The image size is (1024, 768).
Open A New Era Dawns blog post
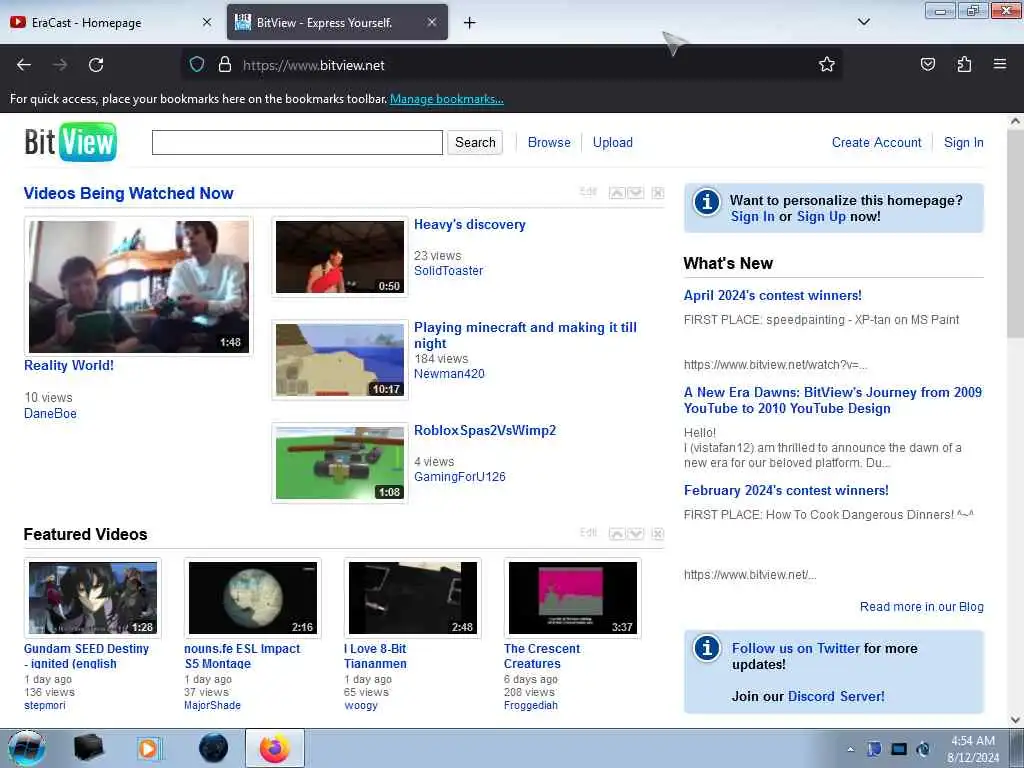click(833, 400)
